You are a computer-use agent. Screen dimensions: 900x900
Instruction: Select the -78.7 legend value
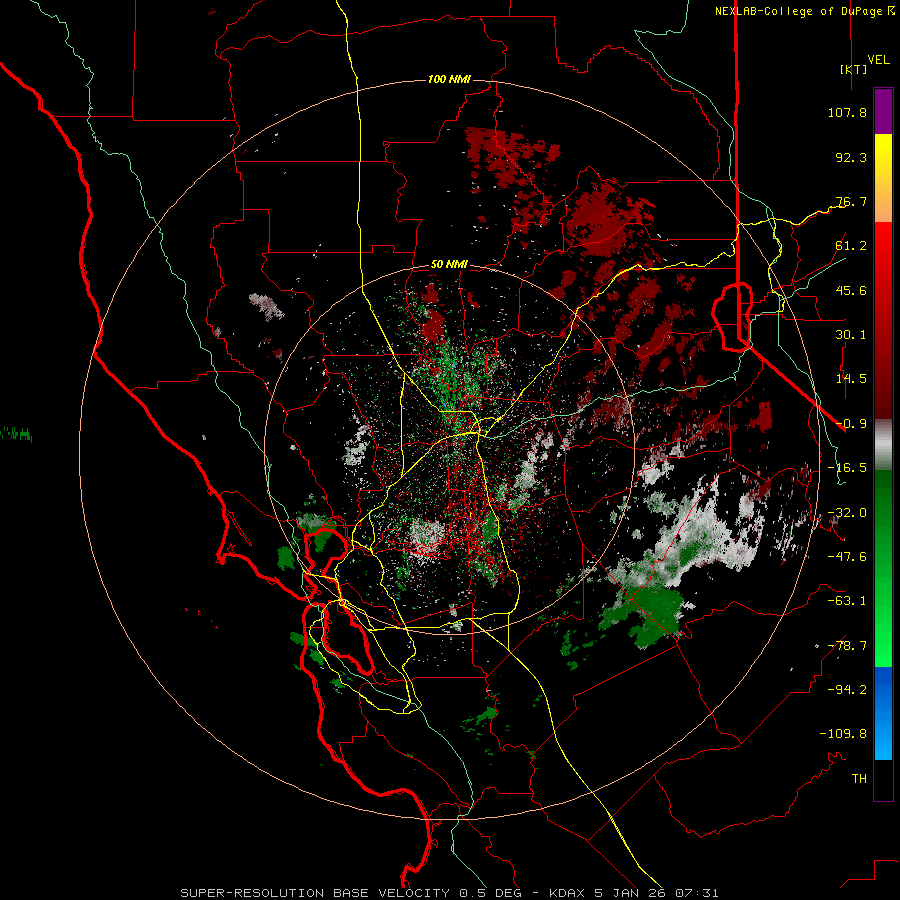[847, 646]
